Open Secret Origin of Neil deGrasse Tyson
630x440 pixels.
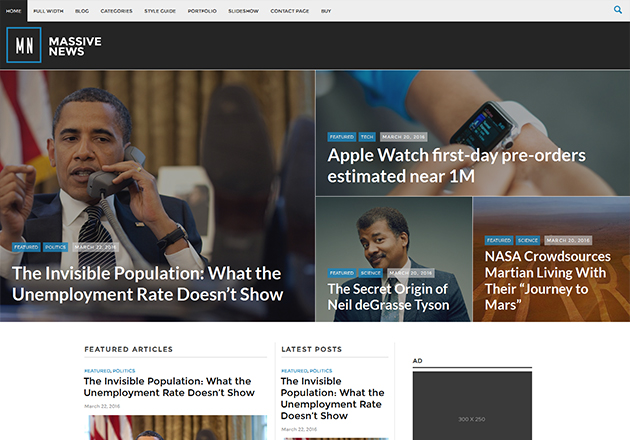click(388, 297)
